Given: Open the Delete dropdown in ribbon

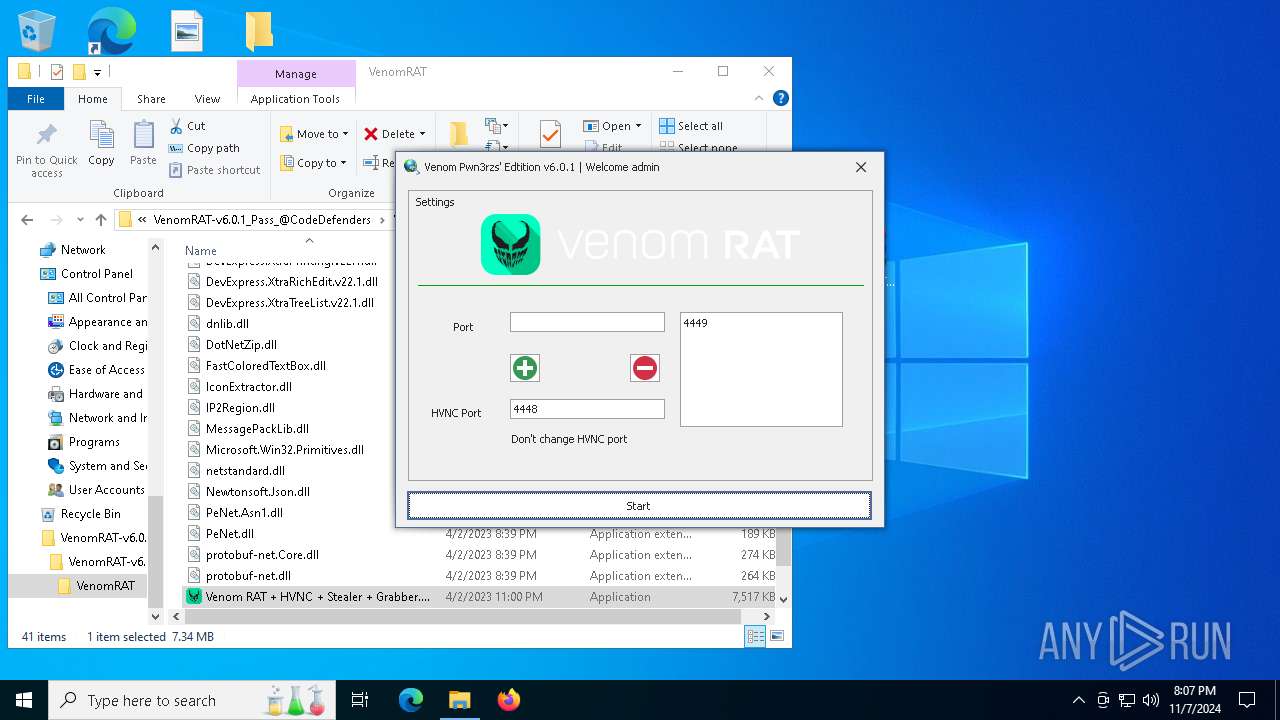Looking at the screenshot, I should [x=394, y=134].
